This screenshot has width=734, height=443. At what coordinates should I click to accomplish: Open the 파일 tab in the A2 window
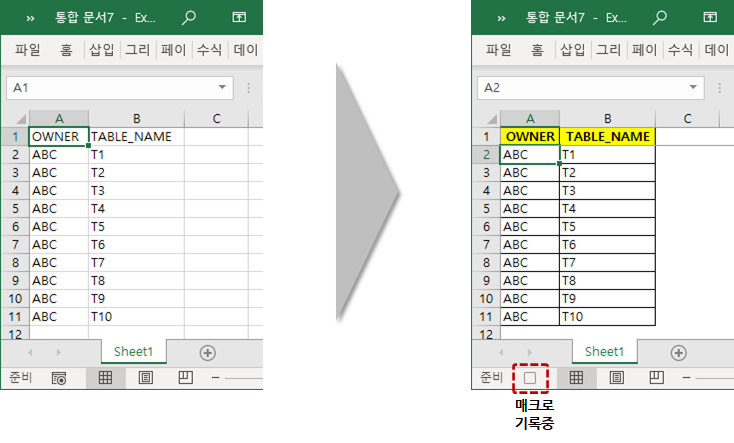tap(499, 50)
